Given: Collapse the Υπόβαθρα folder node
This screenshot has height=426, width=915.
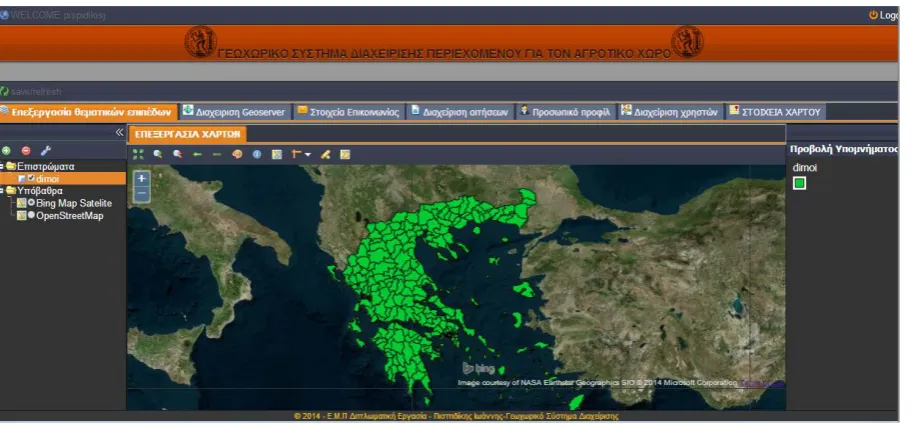Looking at the screenshot, I should pos(2,191).
